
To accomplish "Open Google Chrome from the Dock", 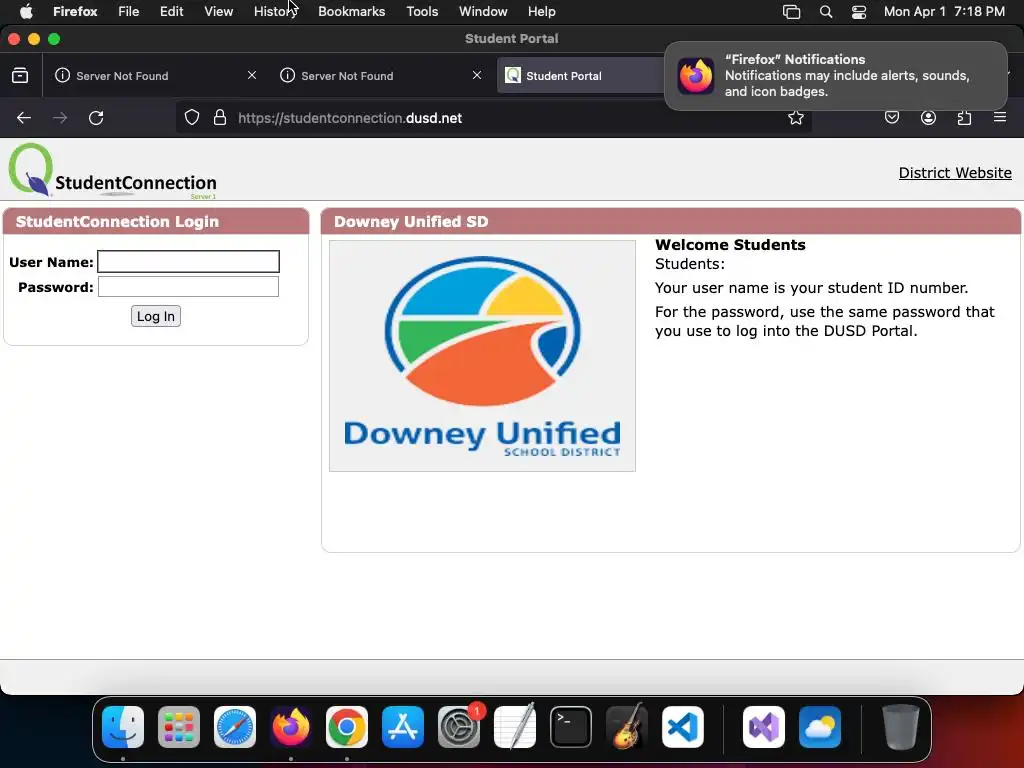I will (347, 727).
